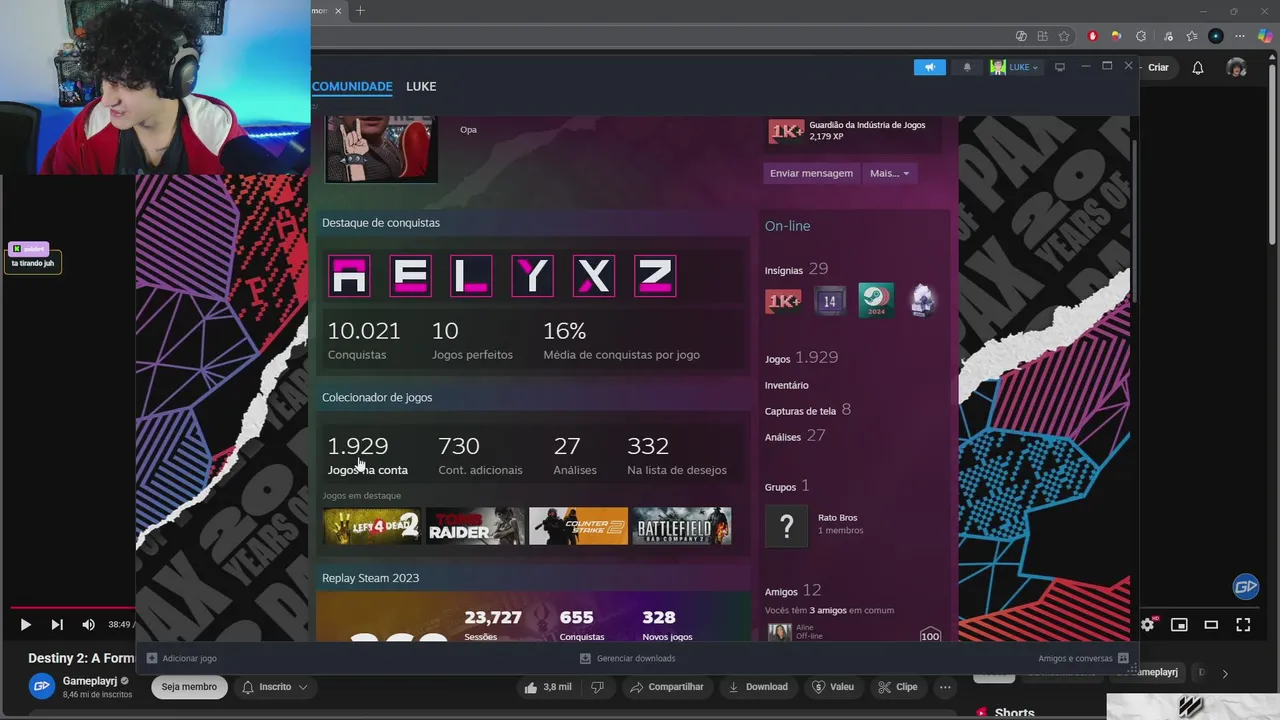Click the Clipe button
This screenshot has width=1280, height=720.
(897, 687)
